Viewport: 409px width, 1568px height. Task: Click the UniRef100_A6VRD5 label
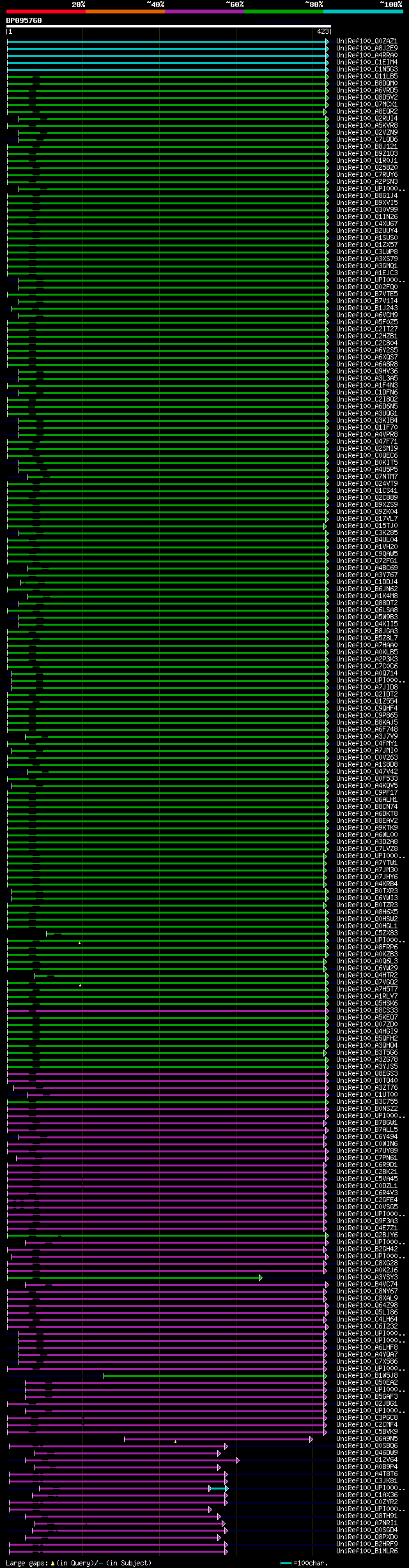[367, 91]
